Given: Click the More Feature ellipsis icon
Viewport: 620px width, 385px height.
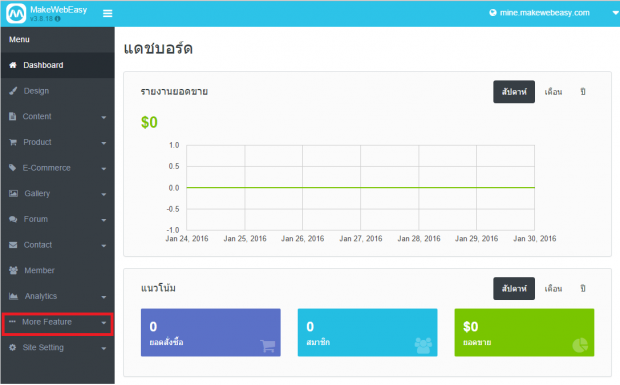Looking at the screenshot, I should [x=12, y=321].
